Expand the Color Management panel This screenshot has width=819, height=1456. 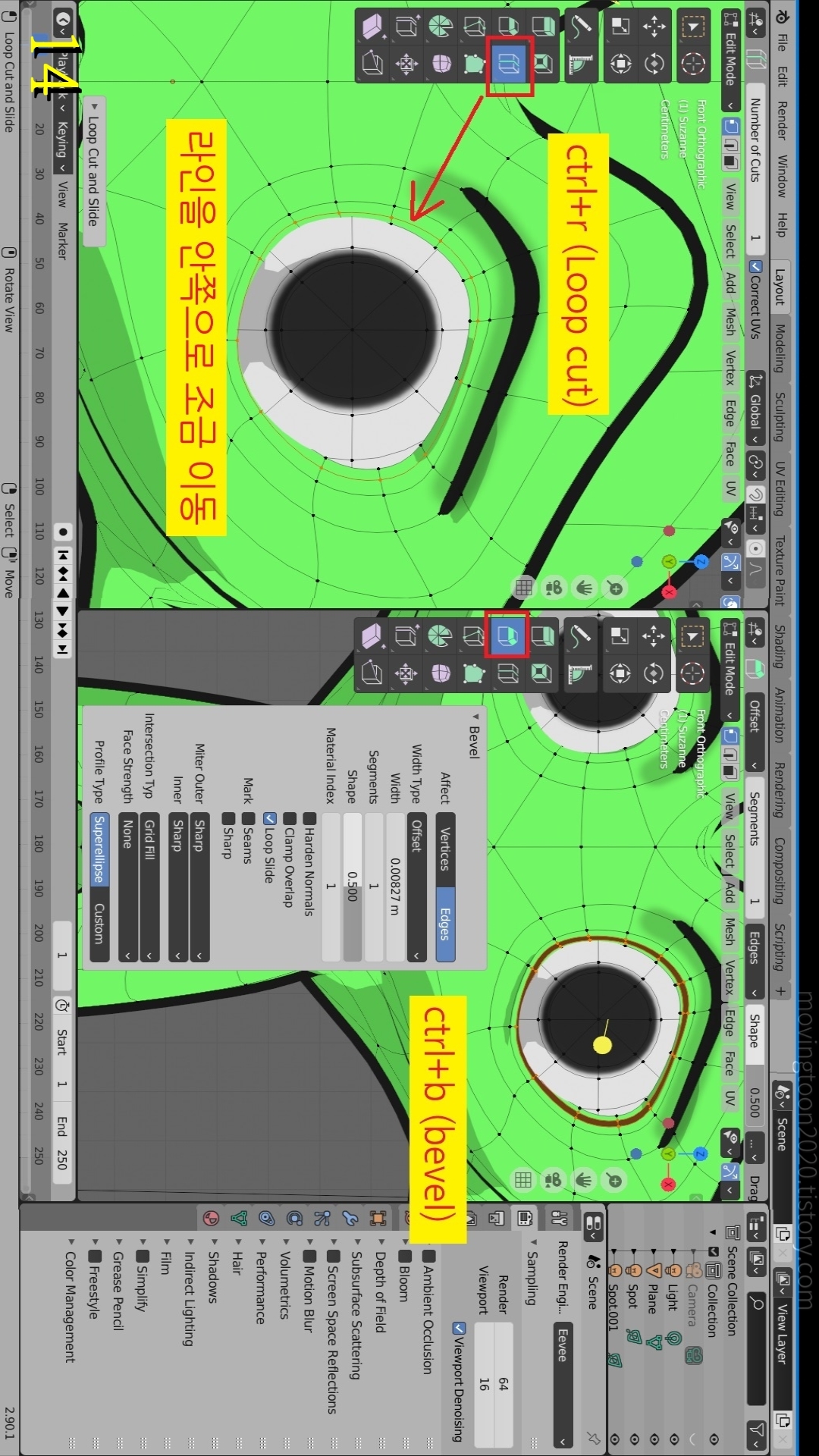(70, 1301)
